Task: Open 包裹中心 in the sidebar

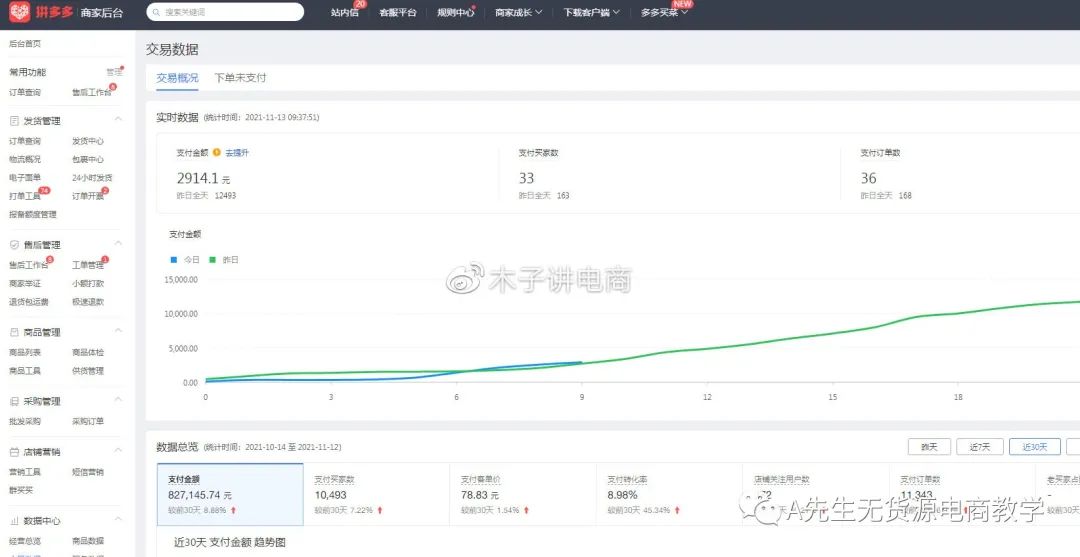Action: [88, 159]
